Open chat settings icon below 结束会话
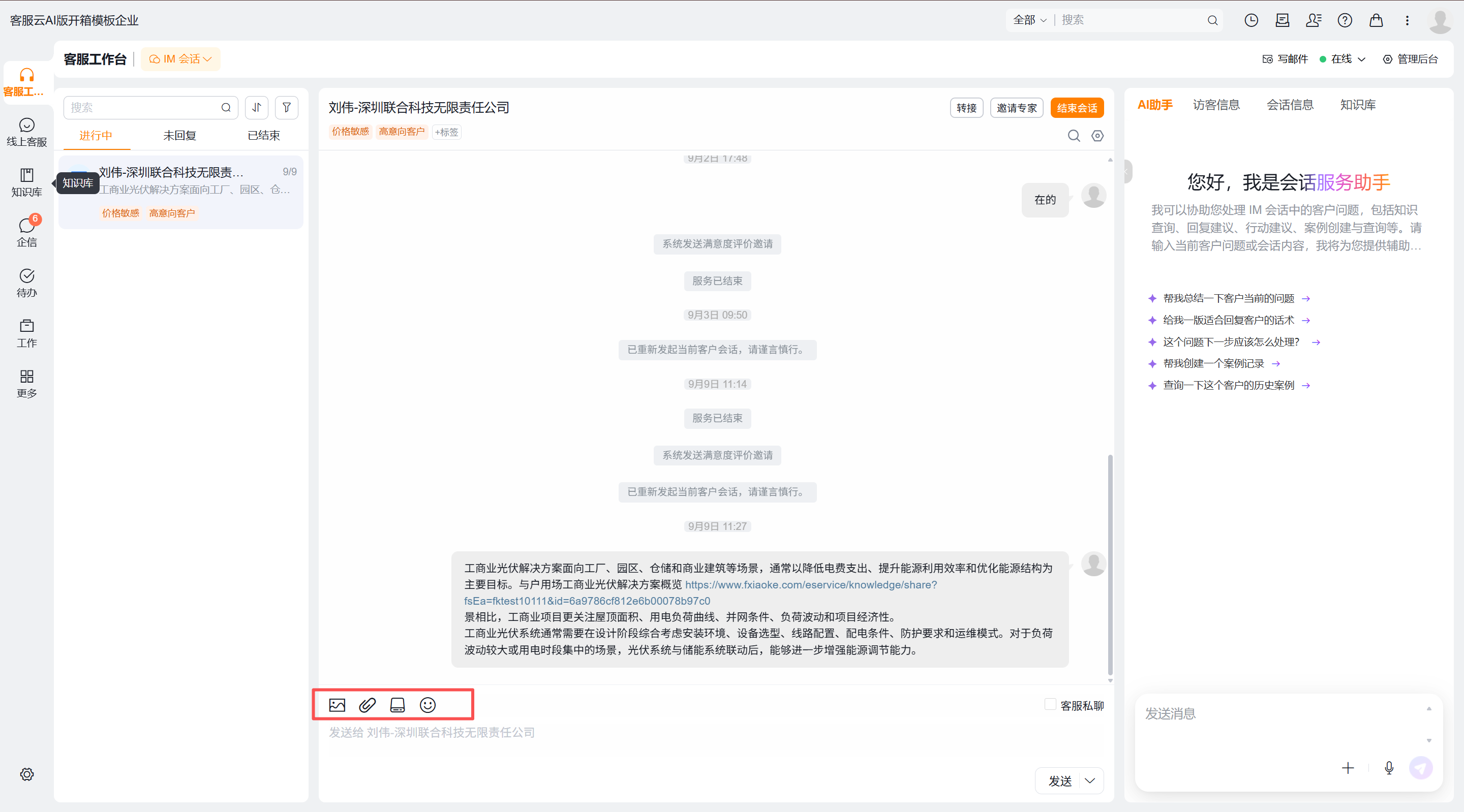Image resolution: width=1464 pixels, height=812 pixels. (1097, 136)
